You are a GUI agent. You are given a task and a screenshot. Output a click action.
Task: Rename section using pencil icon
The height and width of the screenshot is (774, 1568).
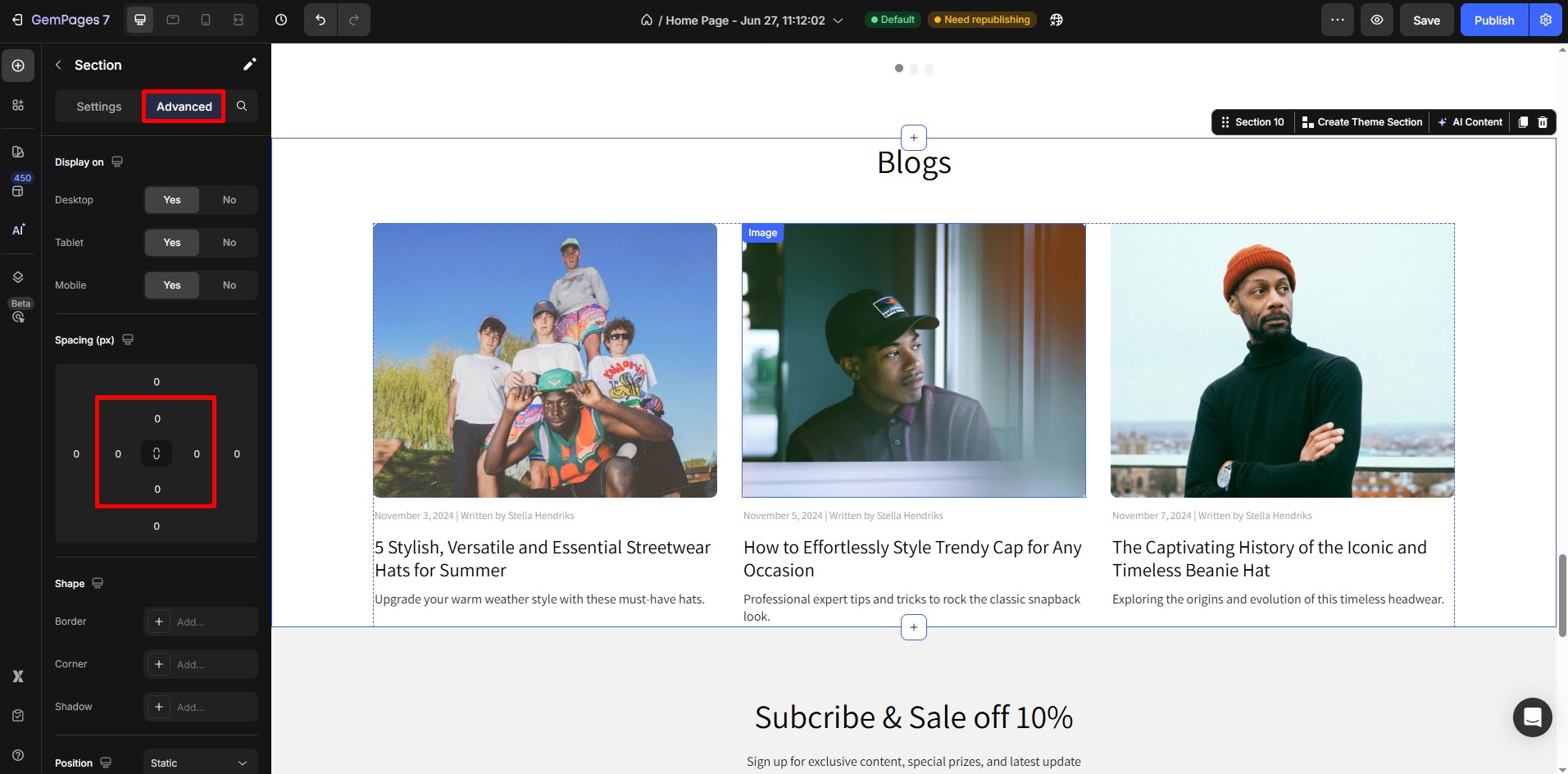[x=249, y=65]
